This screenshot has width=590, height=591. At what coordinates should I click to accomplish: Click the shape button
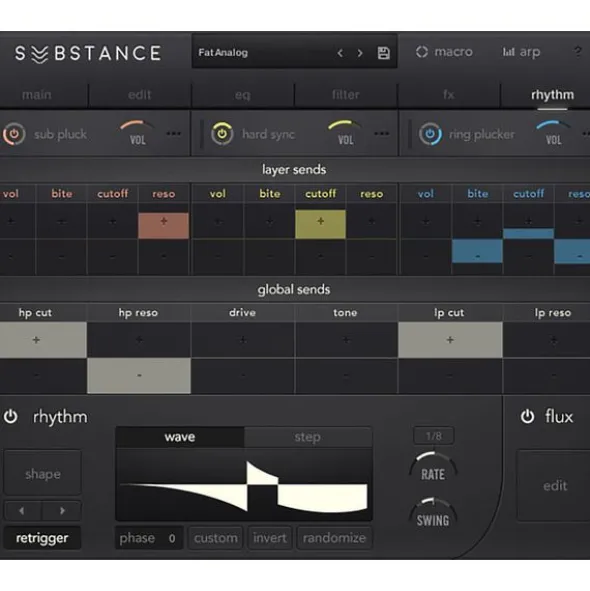pyautogui.click(x=43, y=473)
